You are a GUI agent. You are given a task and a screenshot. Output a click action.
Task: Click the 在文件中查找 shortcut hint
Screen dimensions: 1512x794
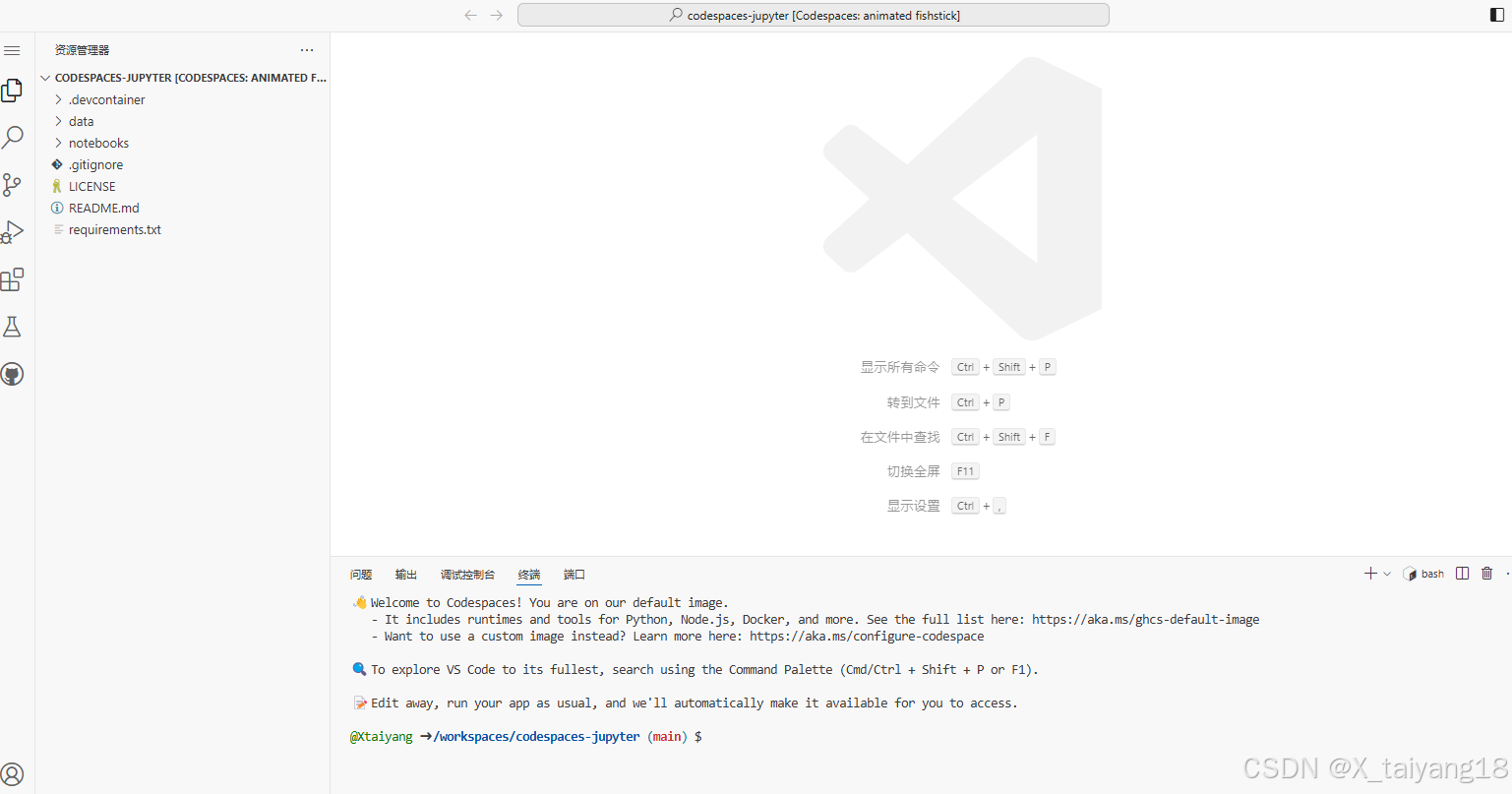point(900,437)
